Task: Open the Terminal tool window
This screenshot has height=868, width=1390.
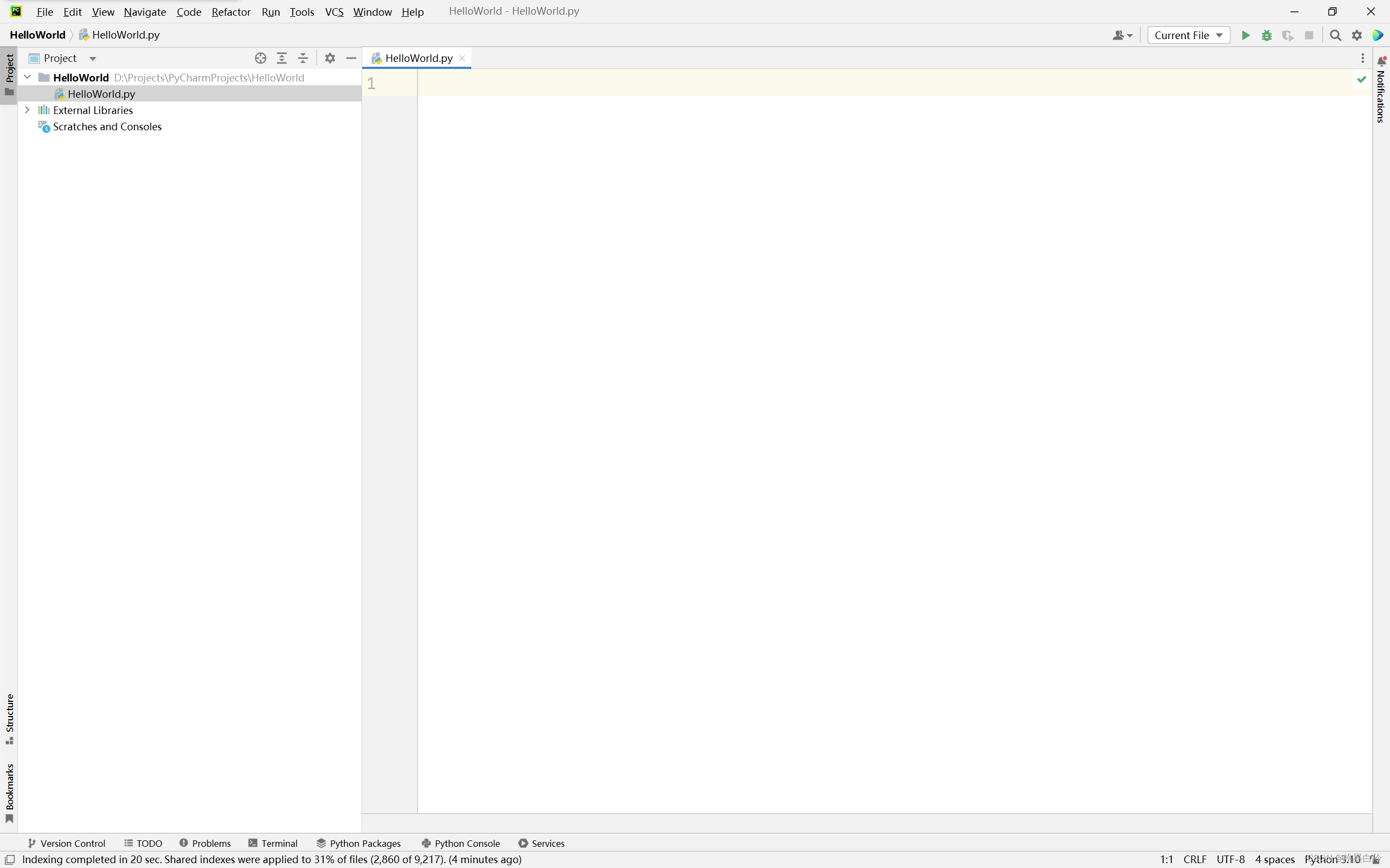Action: (273, 842)
